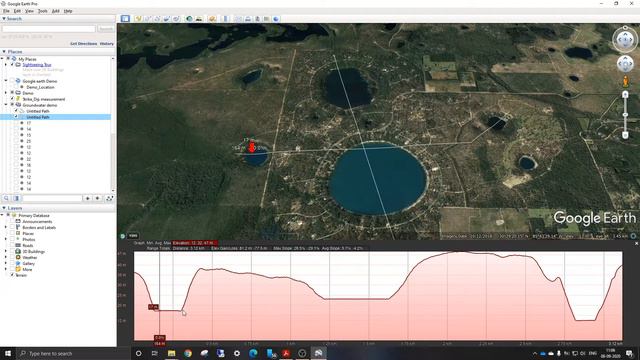Open the Sightseeing Tour link
The image size is (640, 360).
pos(37,65)
